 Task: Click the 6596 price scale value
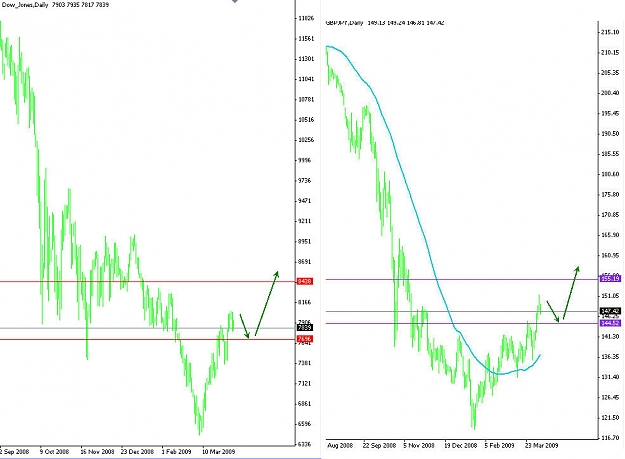[306, 424]
